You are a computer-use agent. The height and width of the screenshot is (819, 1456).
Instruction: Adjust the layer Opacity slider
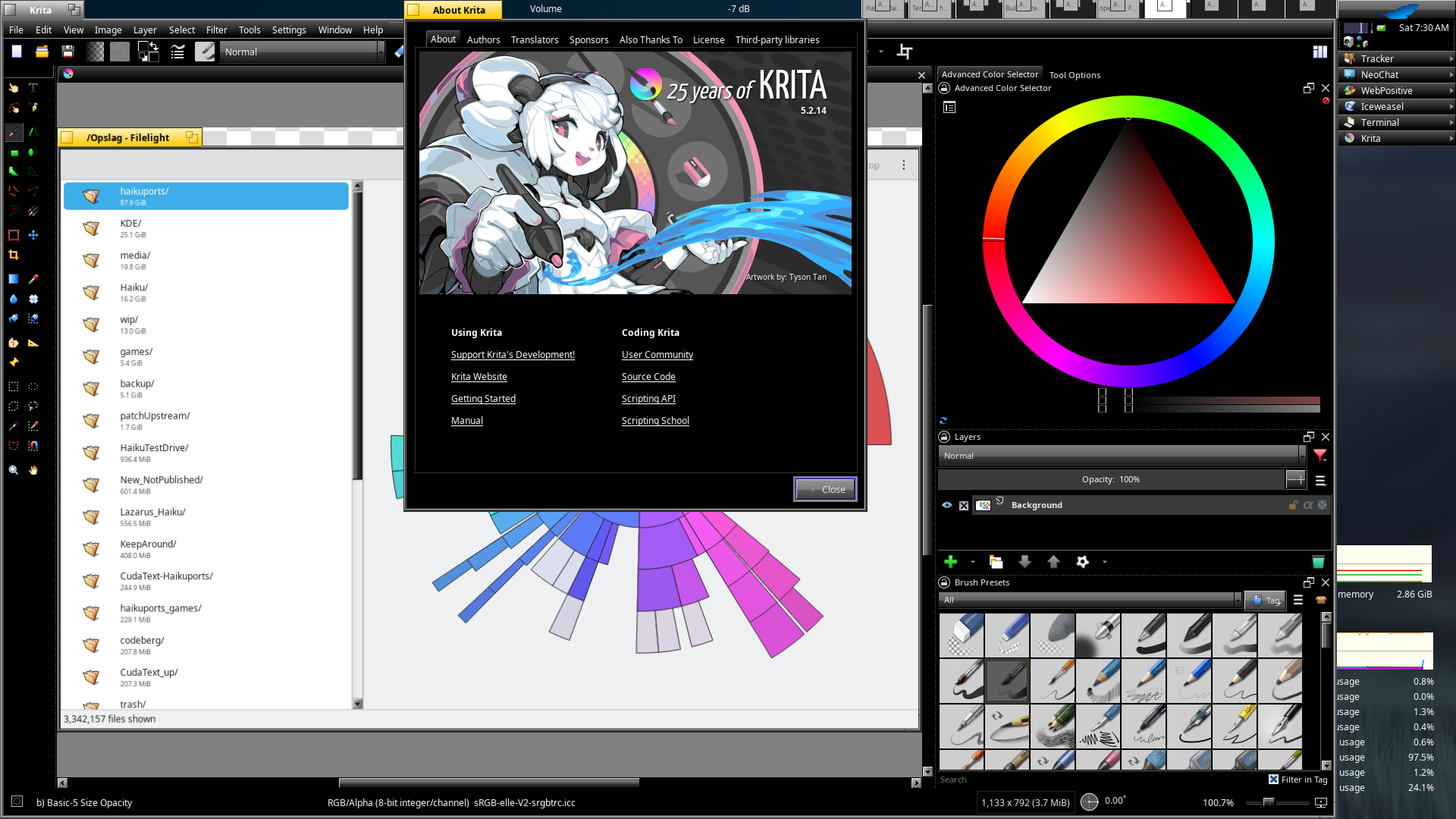(1111, 479)
